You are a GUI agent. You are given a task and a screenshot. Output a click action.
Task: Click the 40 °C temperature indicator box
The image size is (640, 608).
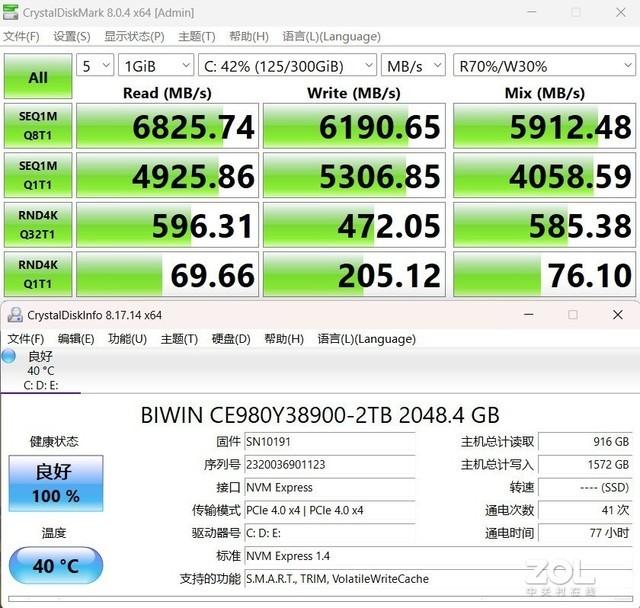tap(55, 566)
